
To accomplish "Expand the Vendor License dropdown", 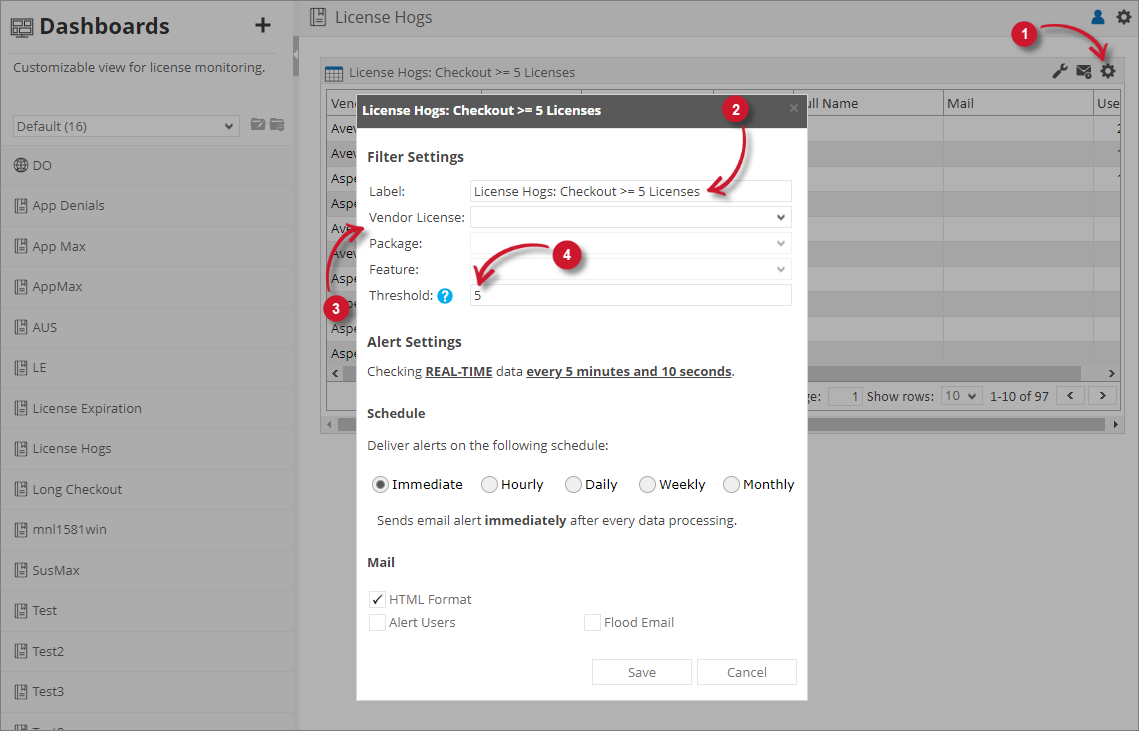I will [x=631, y=217].
